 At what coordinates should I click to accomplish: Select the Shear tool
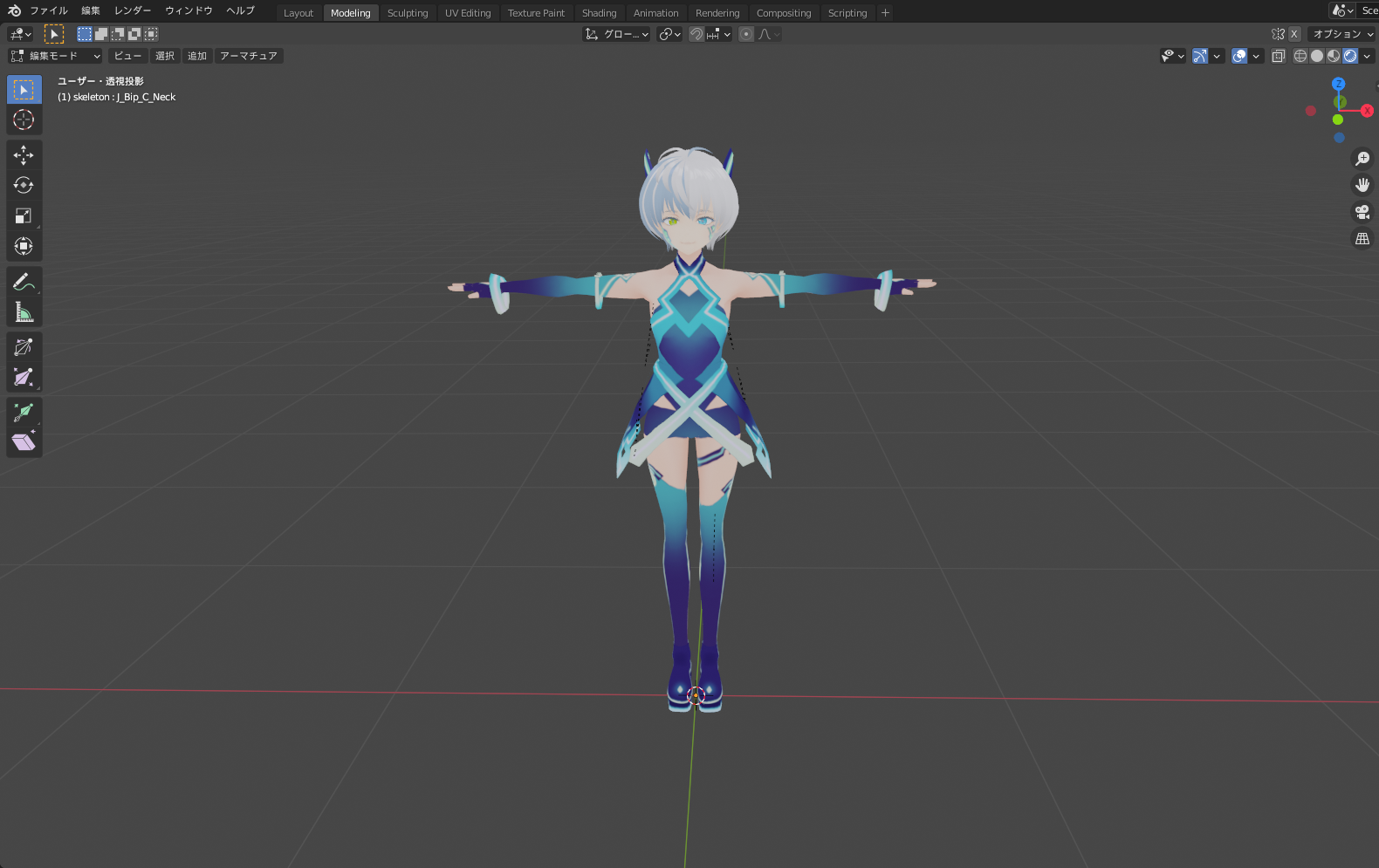pyautogui.click(x=24, y=442)
